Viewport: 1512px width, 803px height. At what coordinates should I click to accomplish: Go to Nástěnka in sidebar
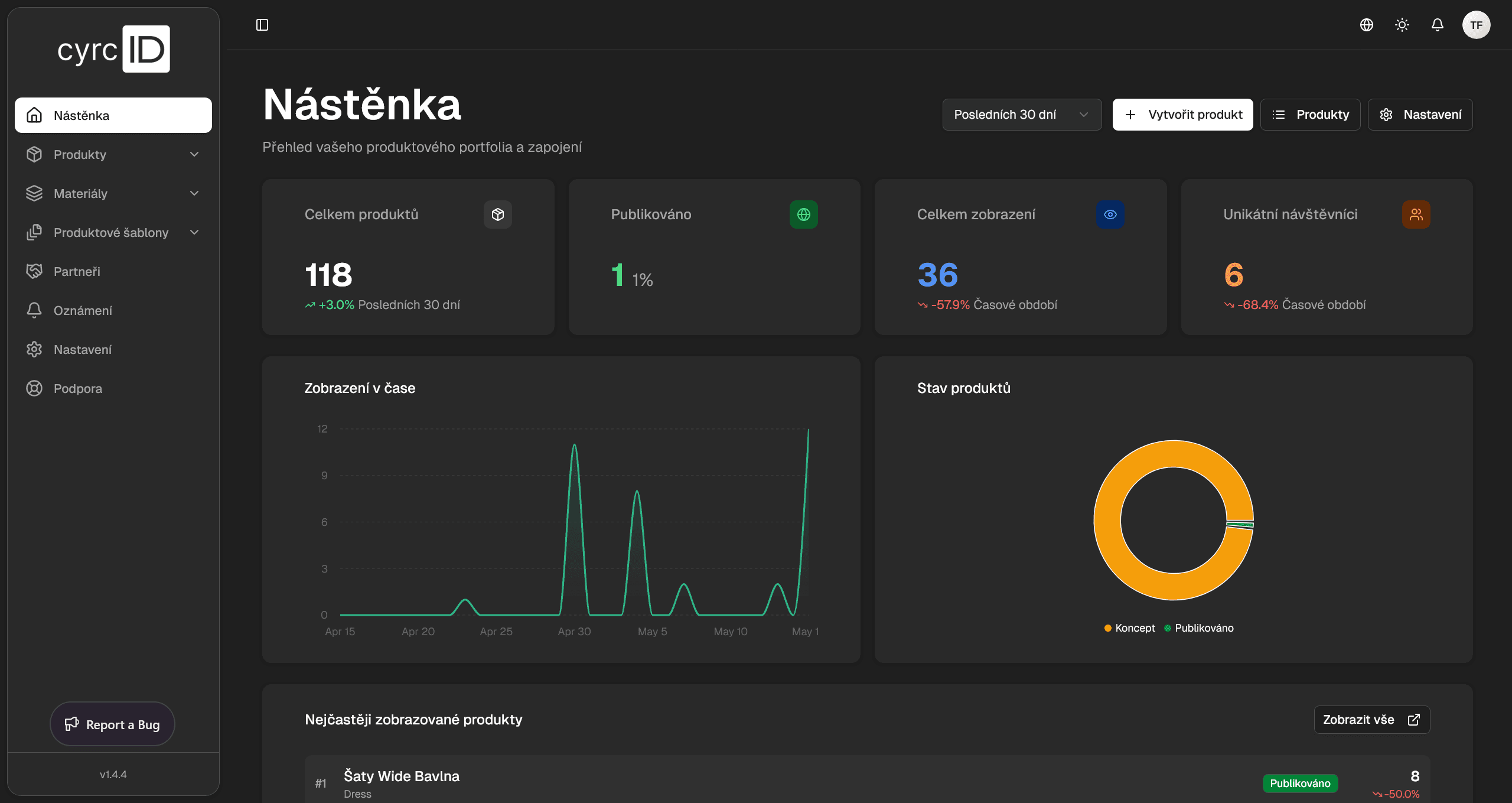coord(113,115)
